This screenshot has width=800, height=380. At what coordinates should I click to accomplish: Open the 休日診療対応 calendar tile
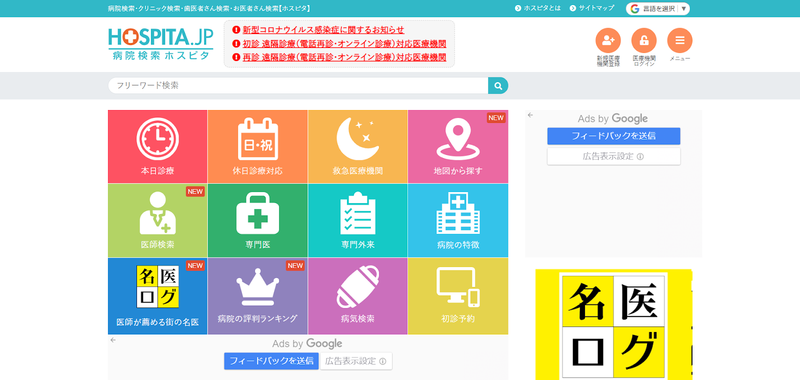pos(258,147)
